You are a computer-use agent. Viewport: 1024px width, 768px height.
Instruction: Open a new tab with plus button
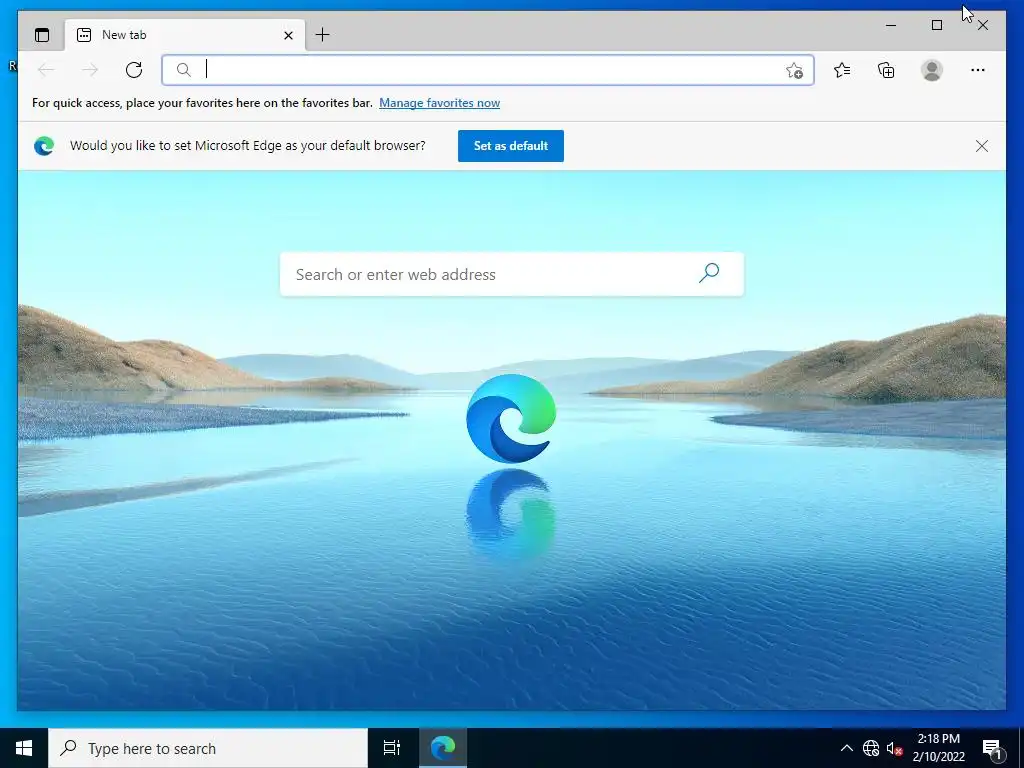pyautogui.click(x=323, y=35)
